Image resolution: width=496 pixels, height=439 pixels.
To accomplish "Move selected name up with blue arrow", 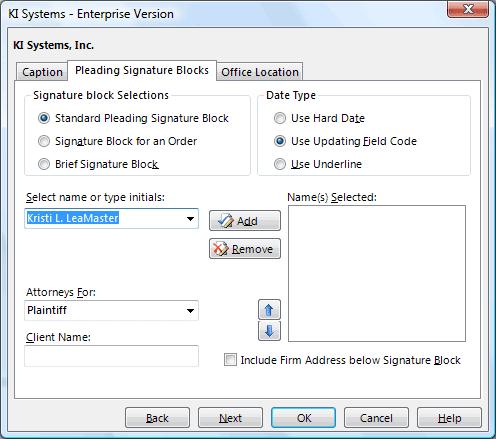I will coord(269,310).
